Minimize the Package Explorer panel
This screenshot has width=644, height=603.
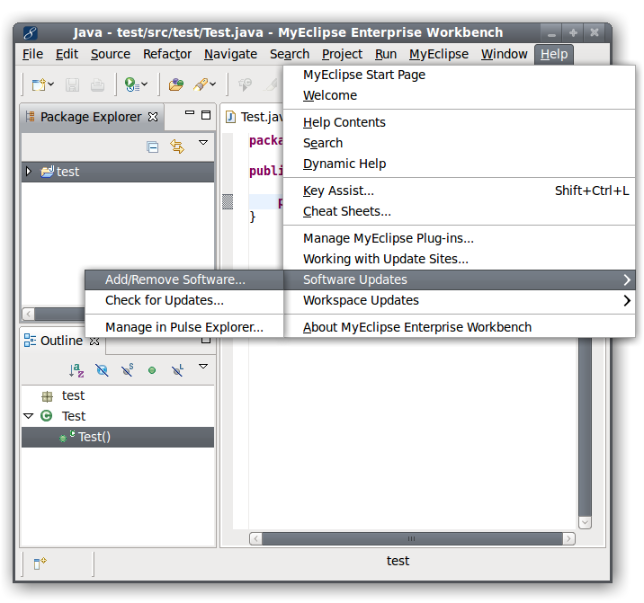tap(189, 112)
